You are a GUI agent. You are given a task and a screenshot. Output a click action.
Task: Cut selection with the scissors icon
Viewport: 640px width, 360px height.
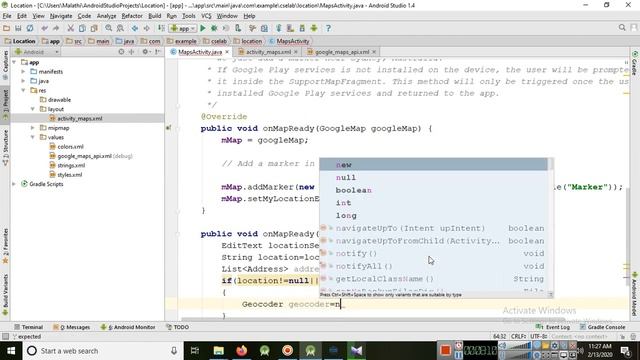70,28
